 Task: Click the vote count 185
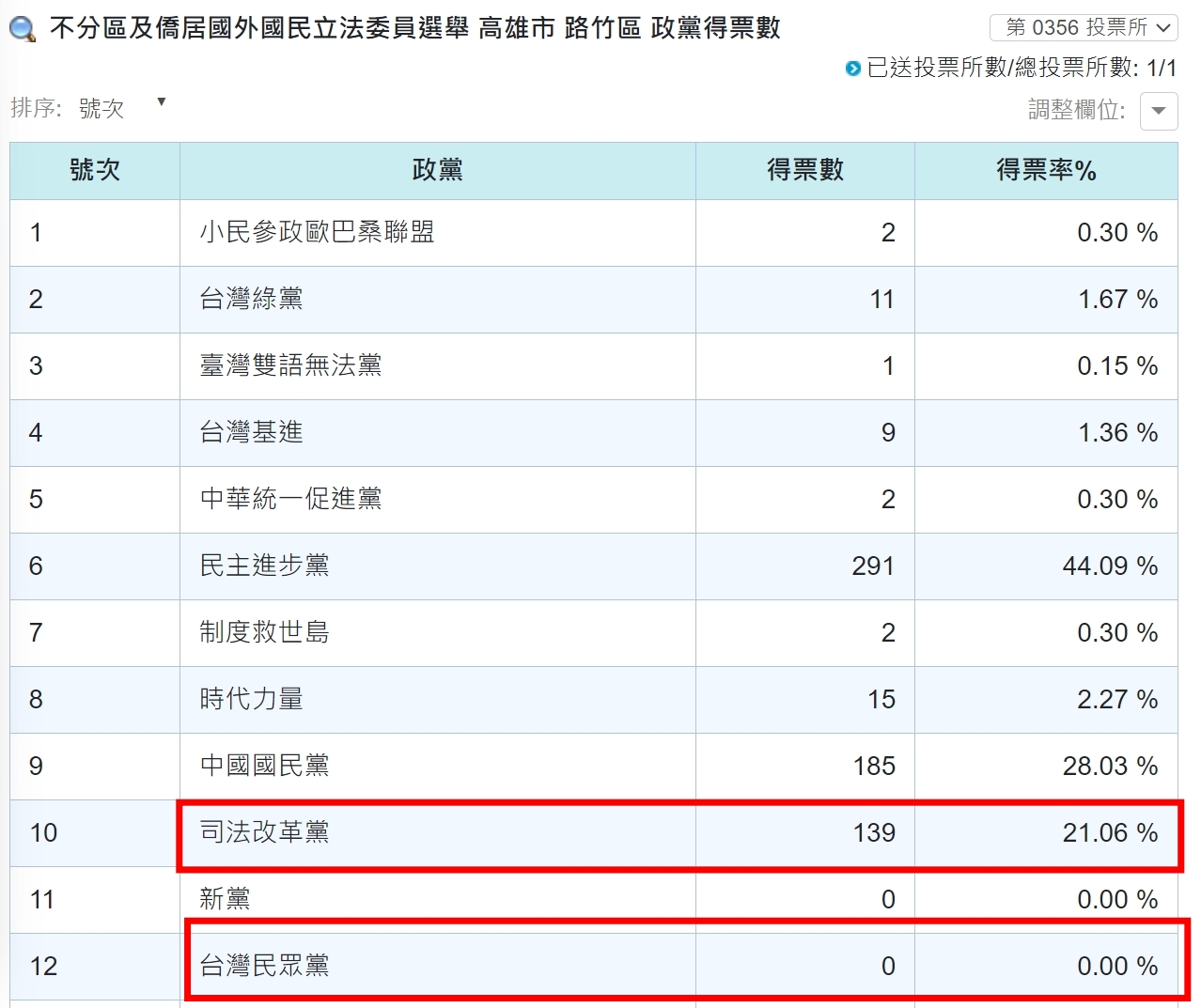(874, 767)
